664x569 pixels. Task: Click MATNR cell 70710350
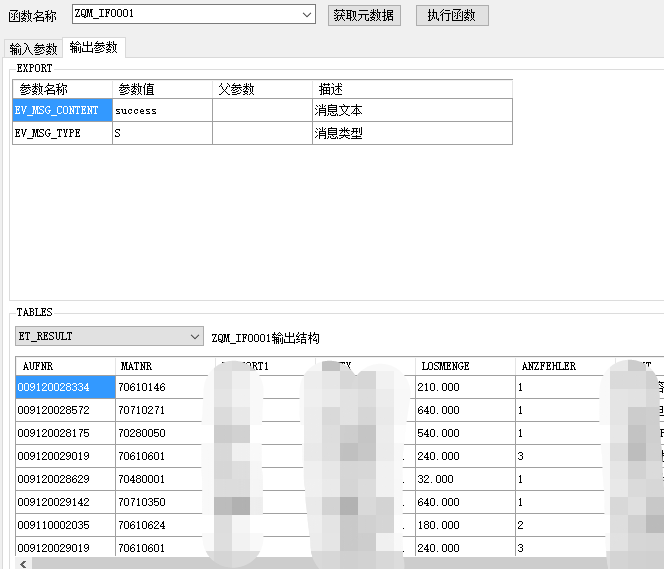[x=165, y=502]
